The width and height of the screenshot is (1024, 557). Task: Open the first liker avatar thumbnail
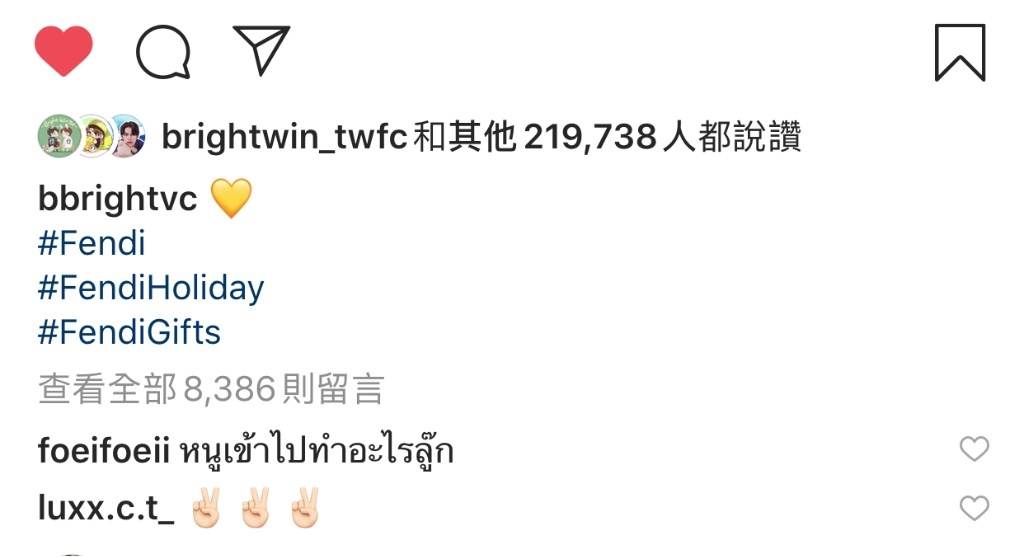59,136
